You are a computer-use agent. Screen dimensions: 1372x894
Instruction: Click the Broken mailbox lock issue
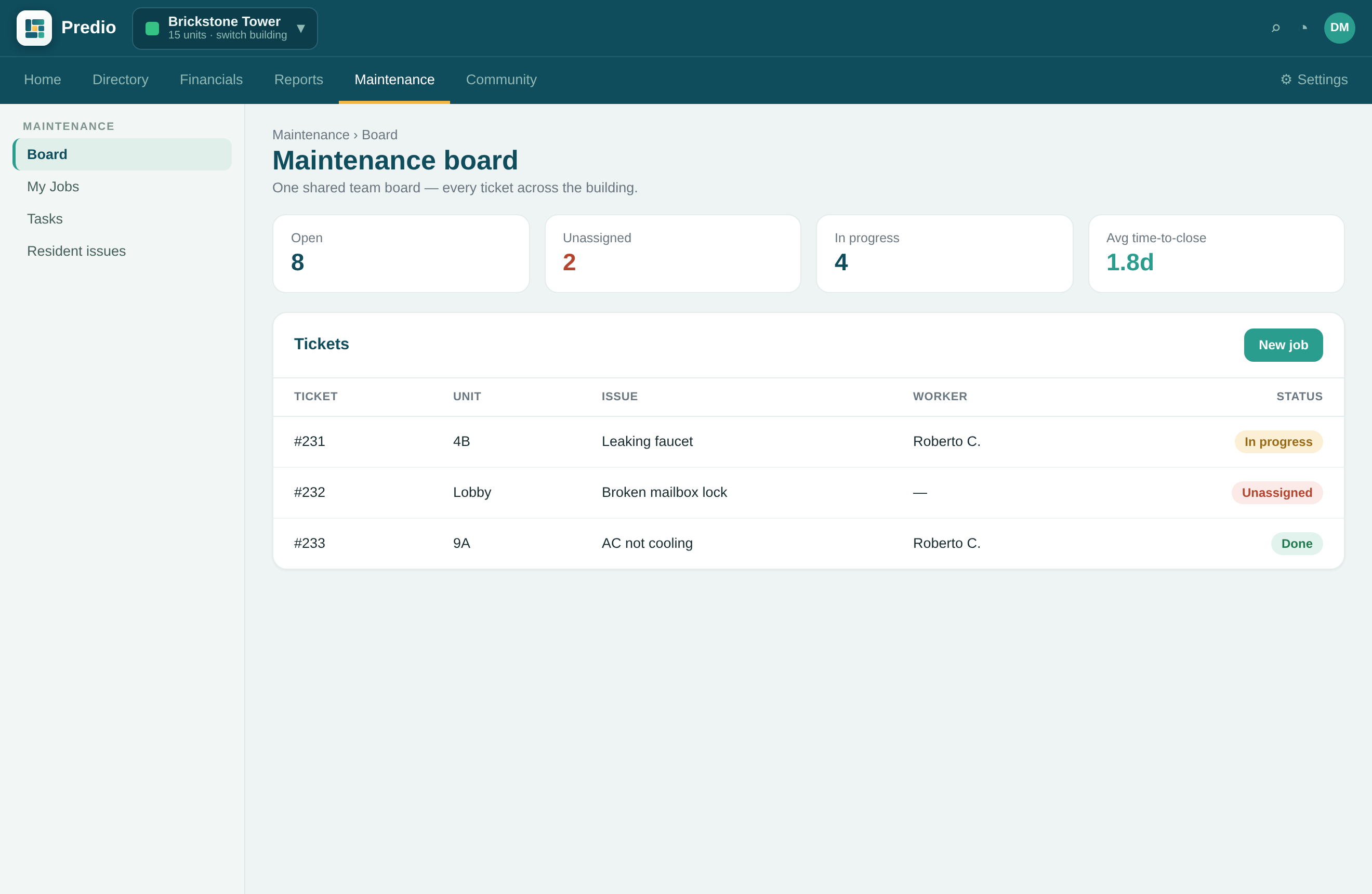(x=664, y=492)
